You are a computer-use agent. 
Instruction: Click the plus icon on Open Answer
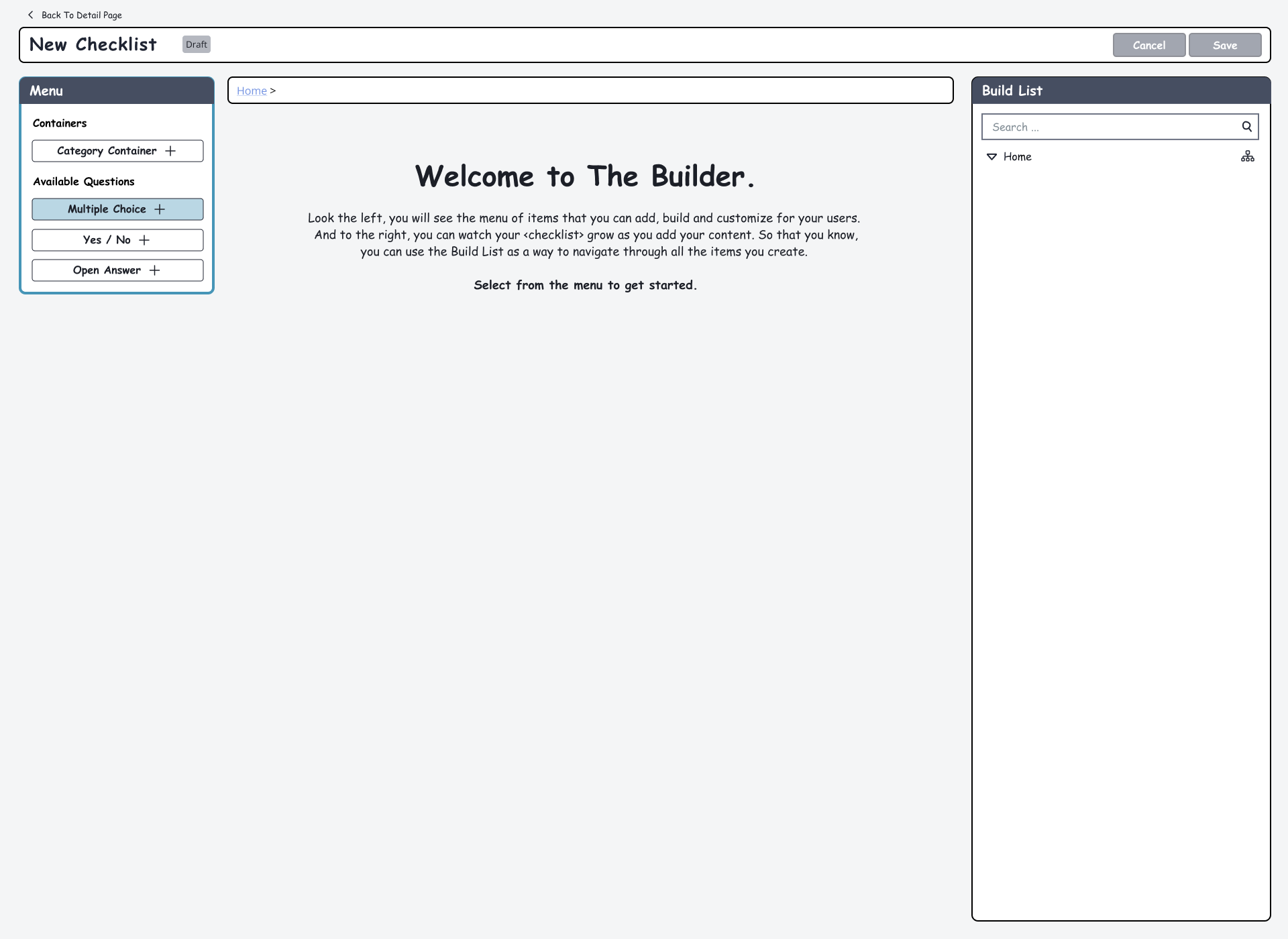[155, 270]
